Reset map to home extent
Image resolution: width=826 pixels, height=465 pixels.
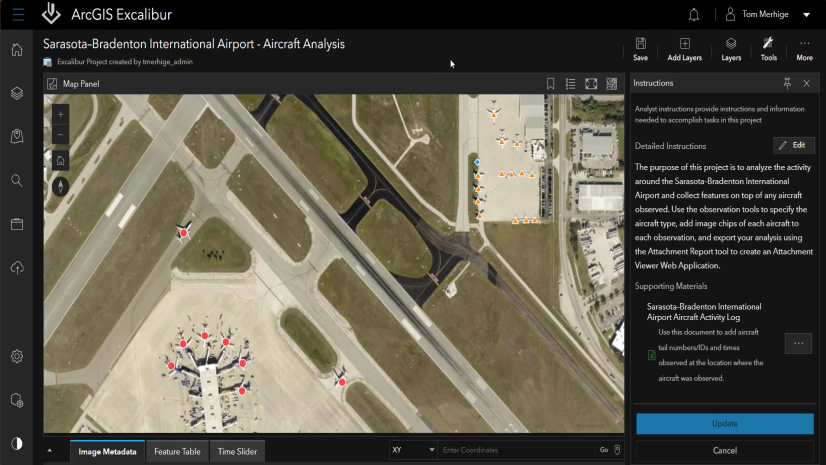click(x=61, y=161)
